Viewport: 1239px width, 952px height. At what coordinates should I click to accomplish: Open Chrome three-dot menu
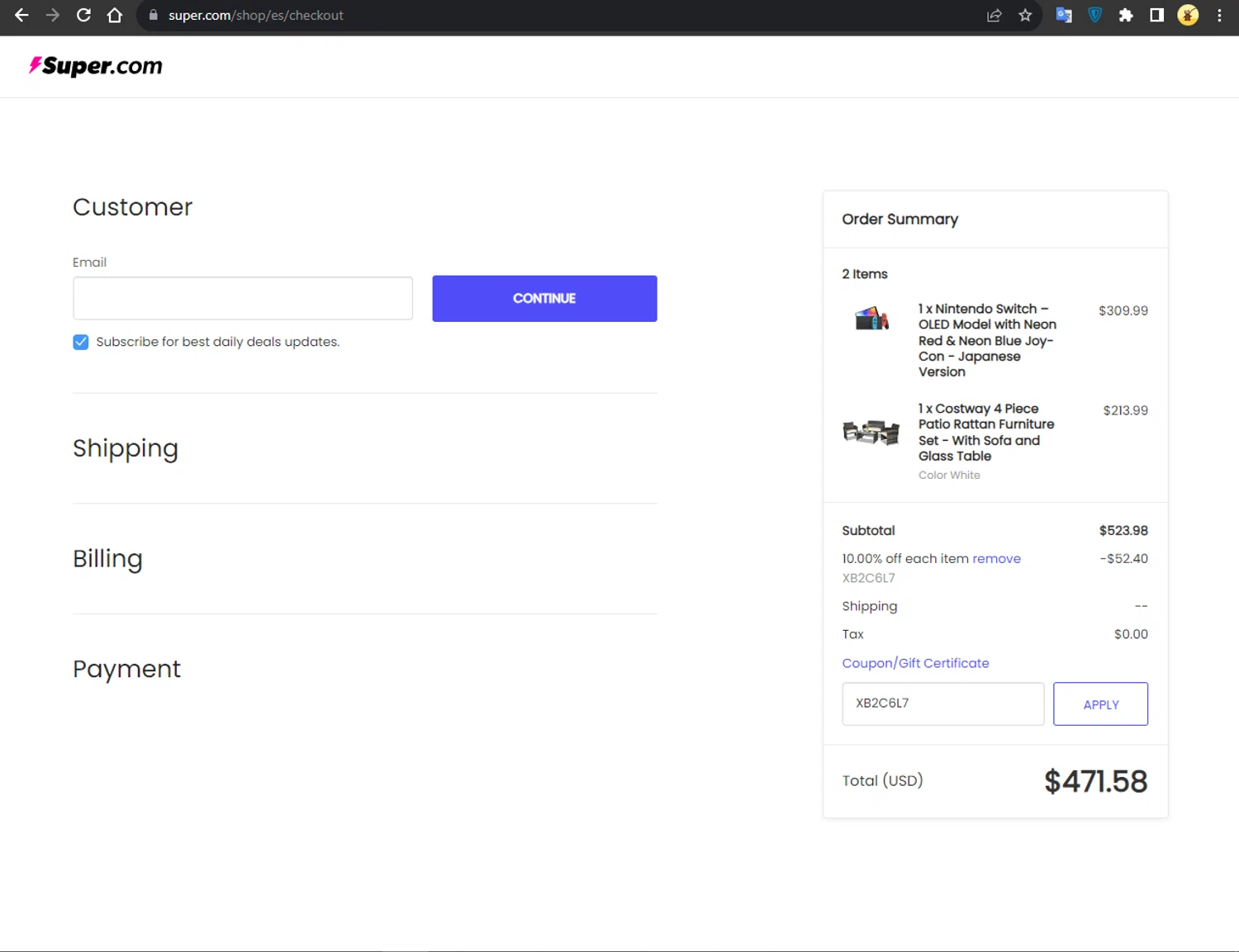click(1219, 15)
